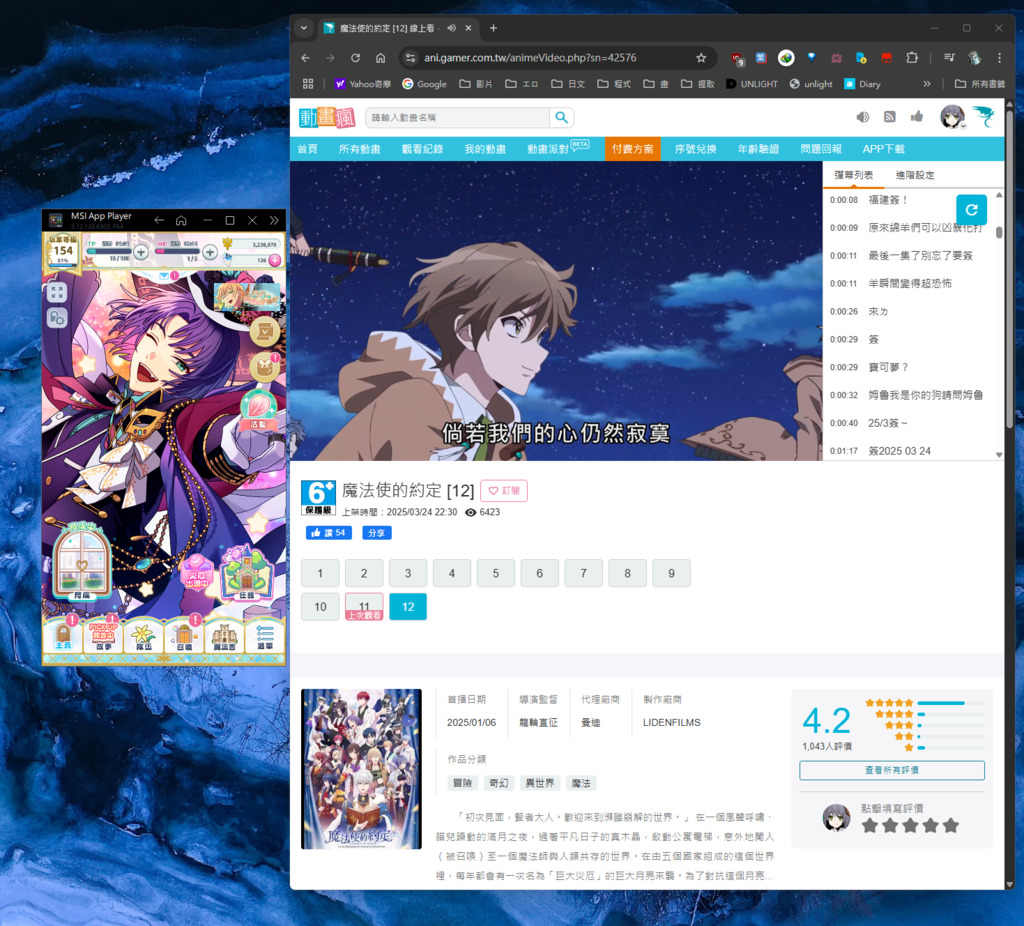Open the announcements megaphone icon
Viewport: 1024px width, 926px height.
pos(863,117)
